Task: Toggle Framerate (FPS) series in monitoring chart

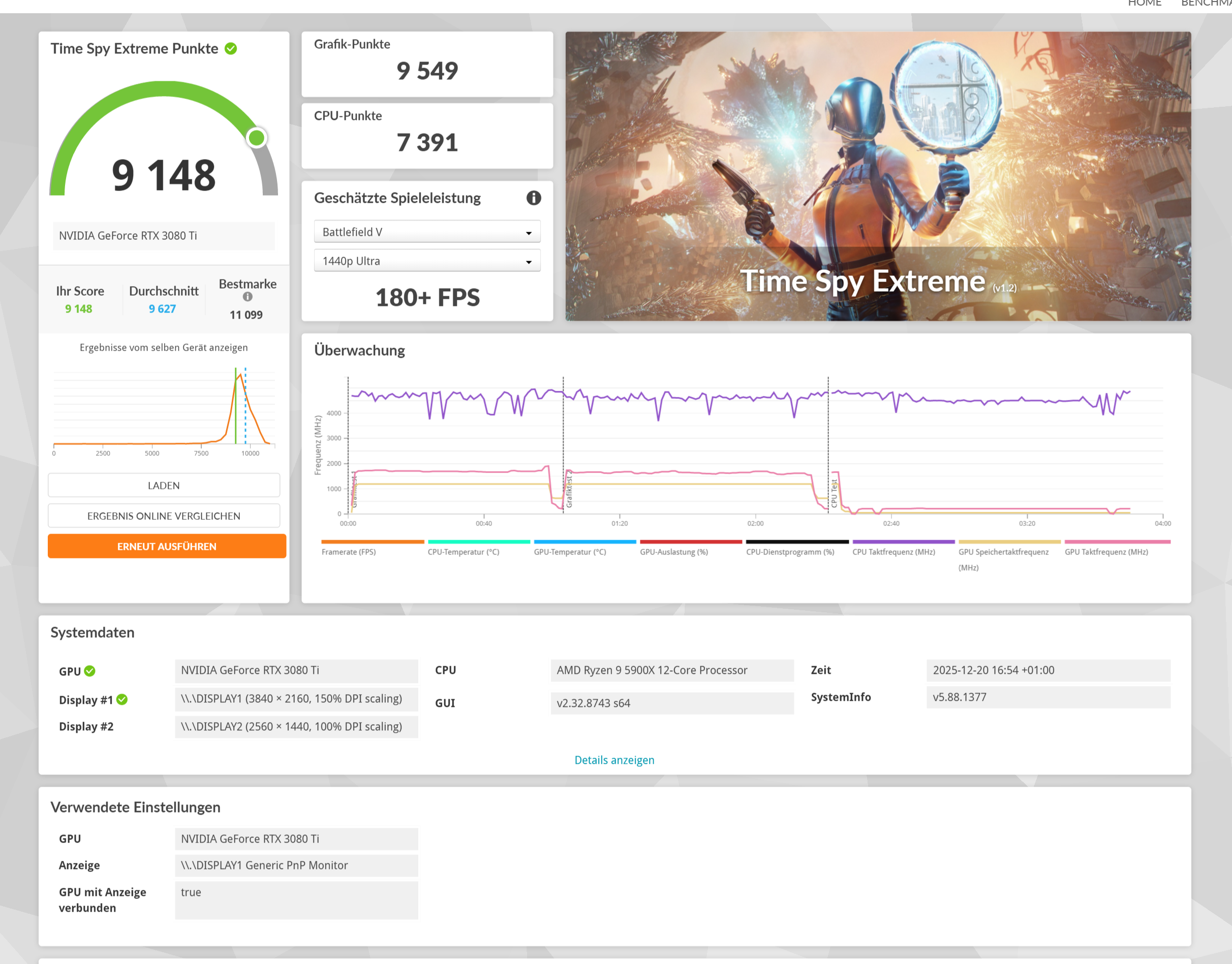Action: (x=349, y=552)
